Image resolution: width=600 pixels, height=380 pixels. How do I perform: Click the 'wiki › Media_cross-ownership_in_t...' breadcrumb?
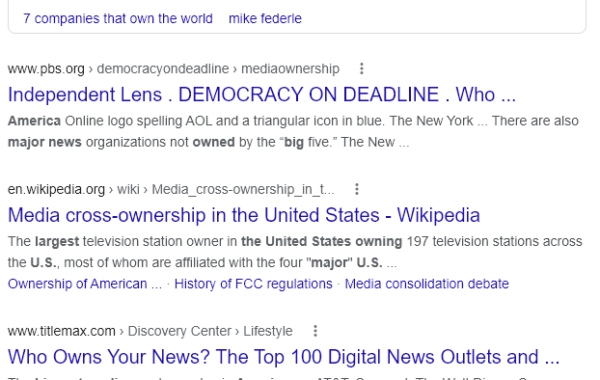(226, 189)
